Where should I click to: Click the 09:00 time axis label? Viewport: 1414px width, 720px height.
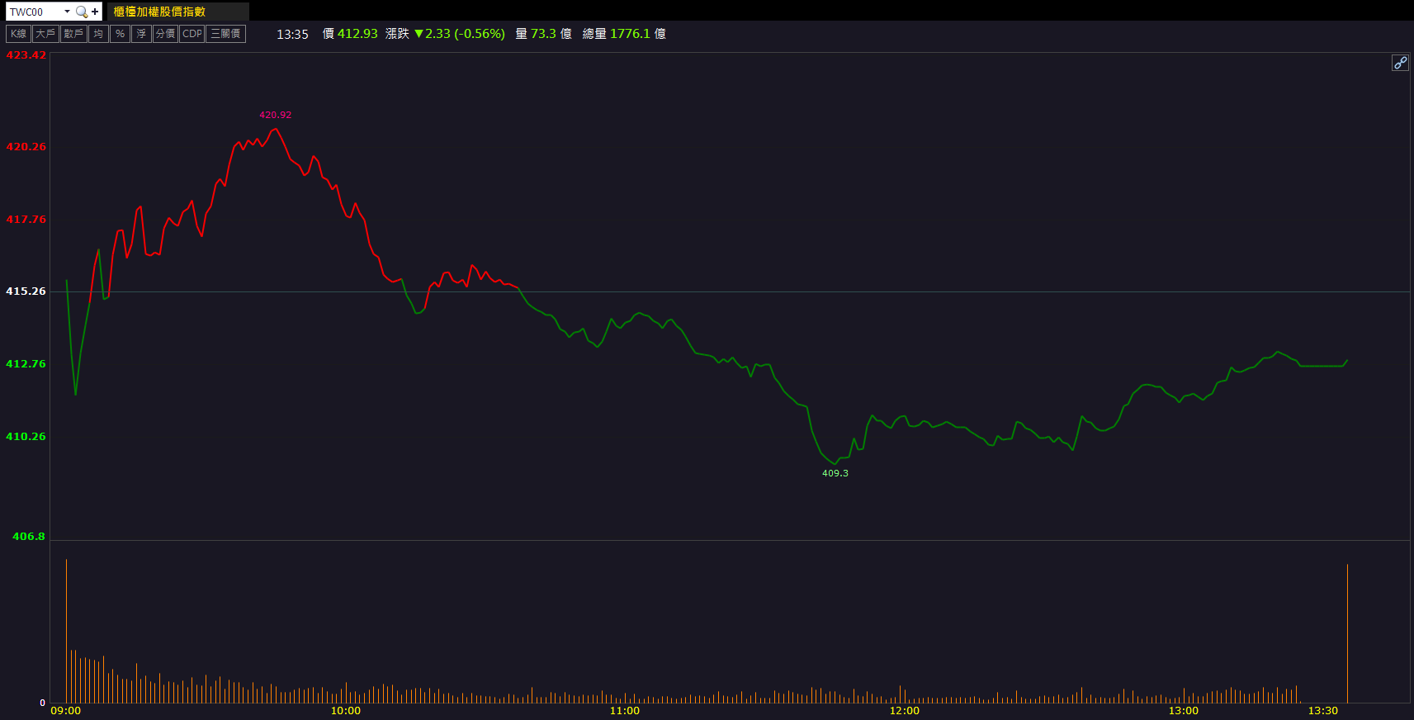[65, 711]
